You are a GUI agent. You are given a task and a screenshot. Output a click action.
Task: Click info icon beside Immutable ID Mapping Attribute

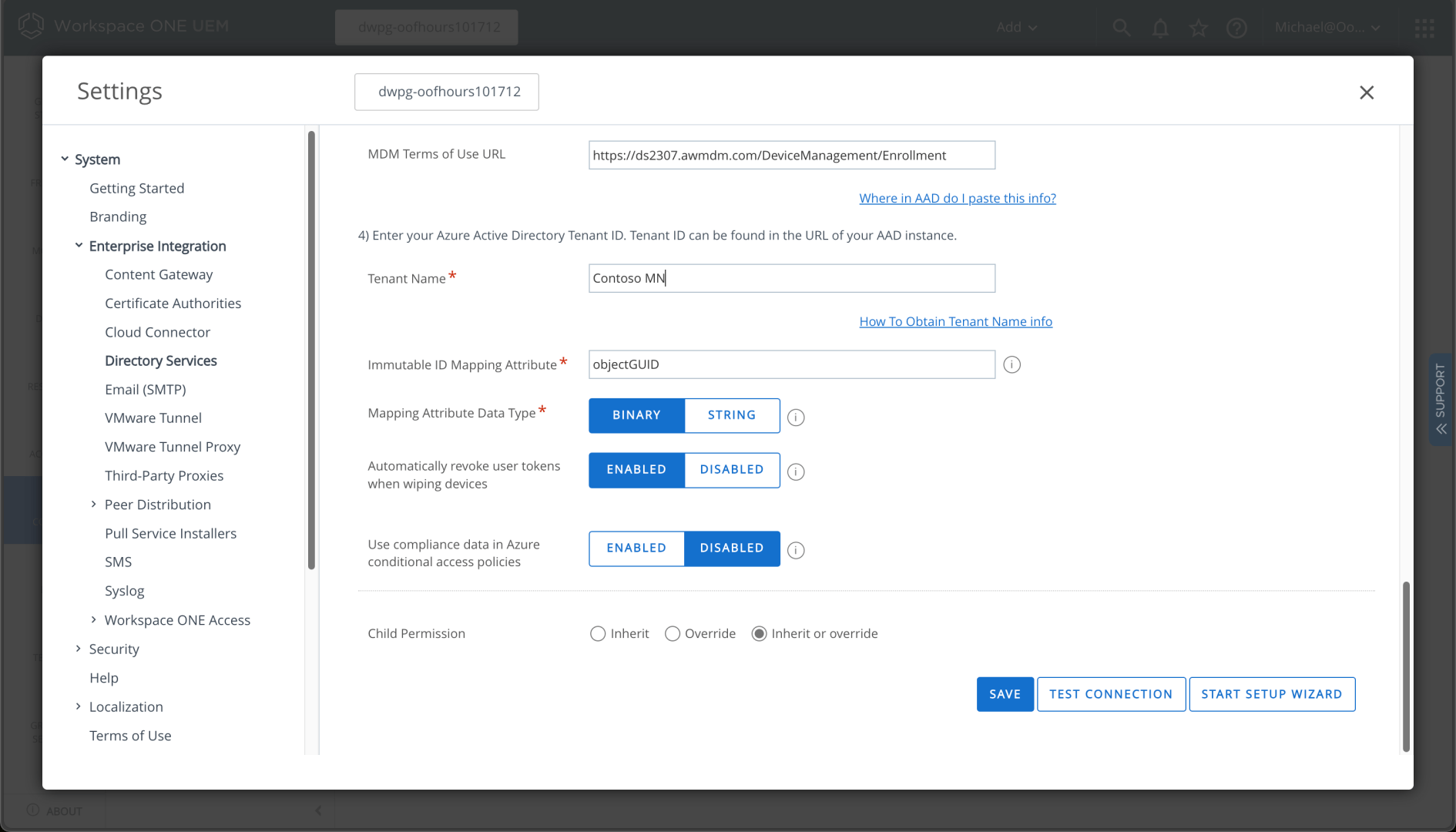point(1011,364)
